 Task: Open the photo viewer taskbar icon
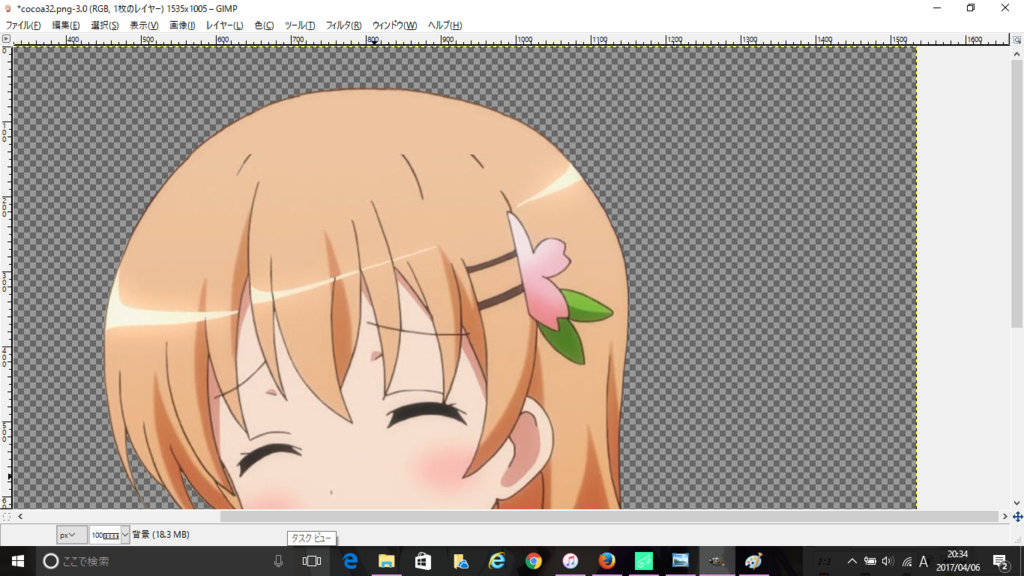tap(680, 561)
